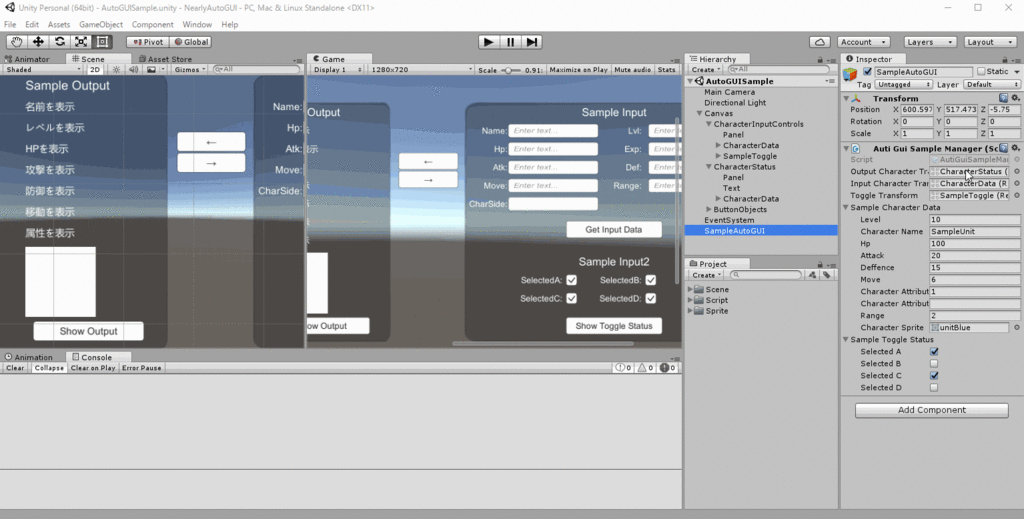Screen dimensions: 1024x519
Task: Click the Play button
Action: pyautogui.click(x=488, y=42)
